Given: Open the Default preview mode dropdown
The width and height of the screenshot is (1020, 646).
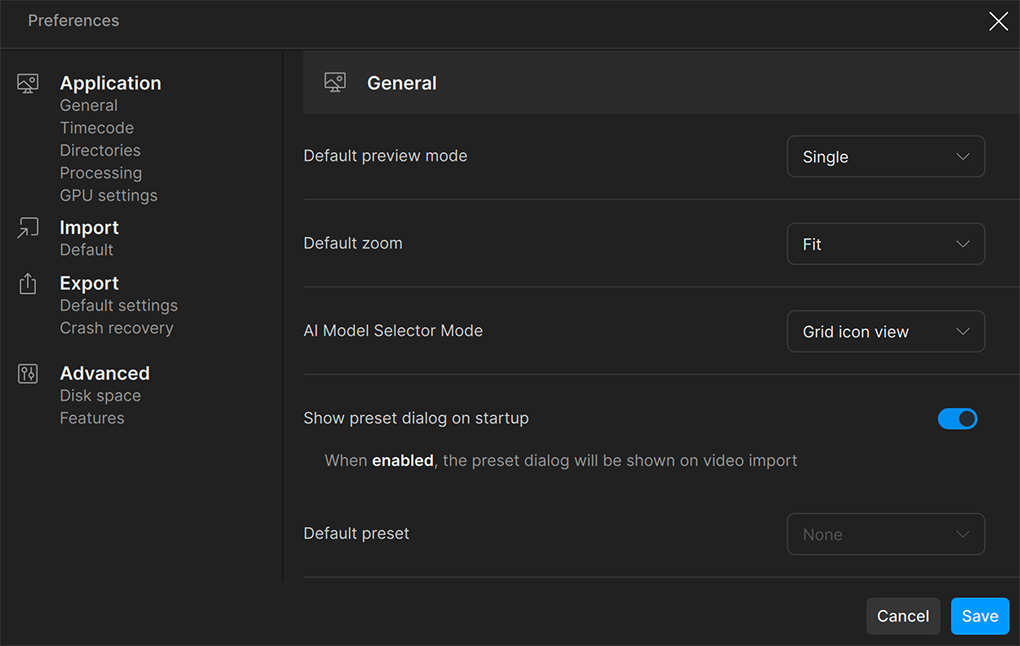Looking at the screenshot, I should (x=885, y=157).
